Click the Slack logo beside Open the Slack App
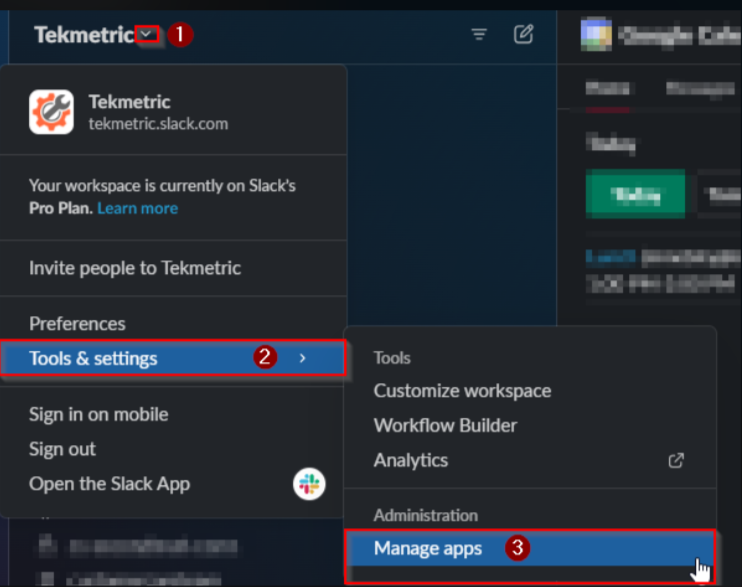 pyautogui.click(x=309, y=484)
